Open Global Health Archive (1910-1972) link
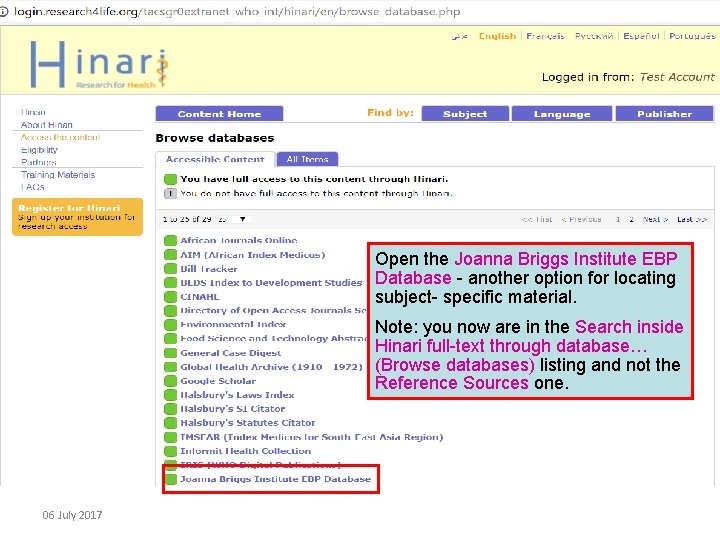The width and height of the screenshot is (720, 540). pos(271,367)
